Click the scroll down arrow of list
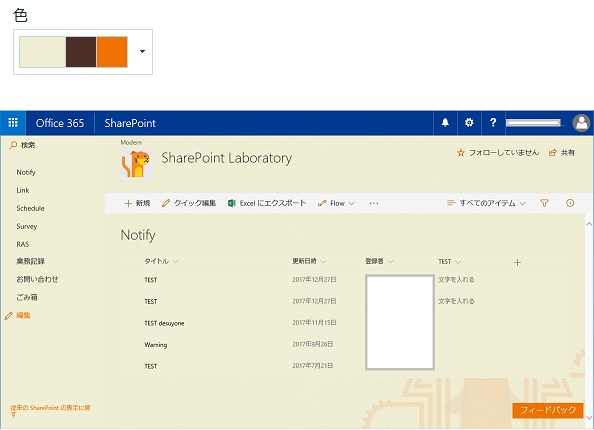This screenshot has width=594, height=430. tap(589, 417)
